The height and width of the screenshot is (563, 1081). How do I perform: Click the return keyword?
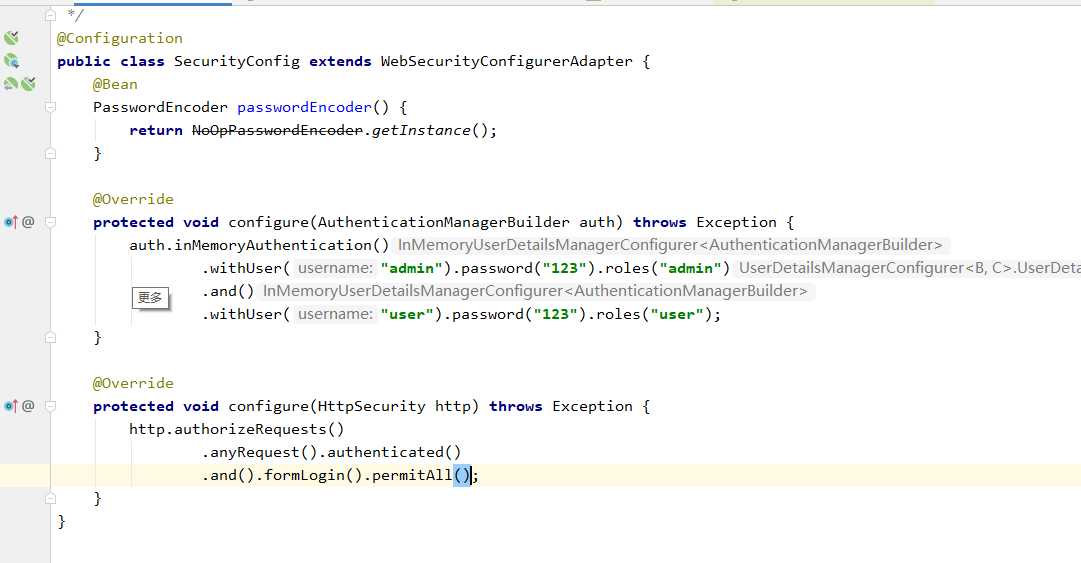tap(156, 130)
